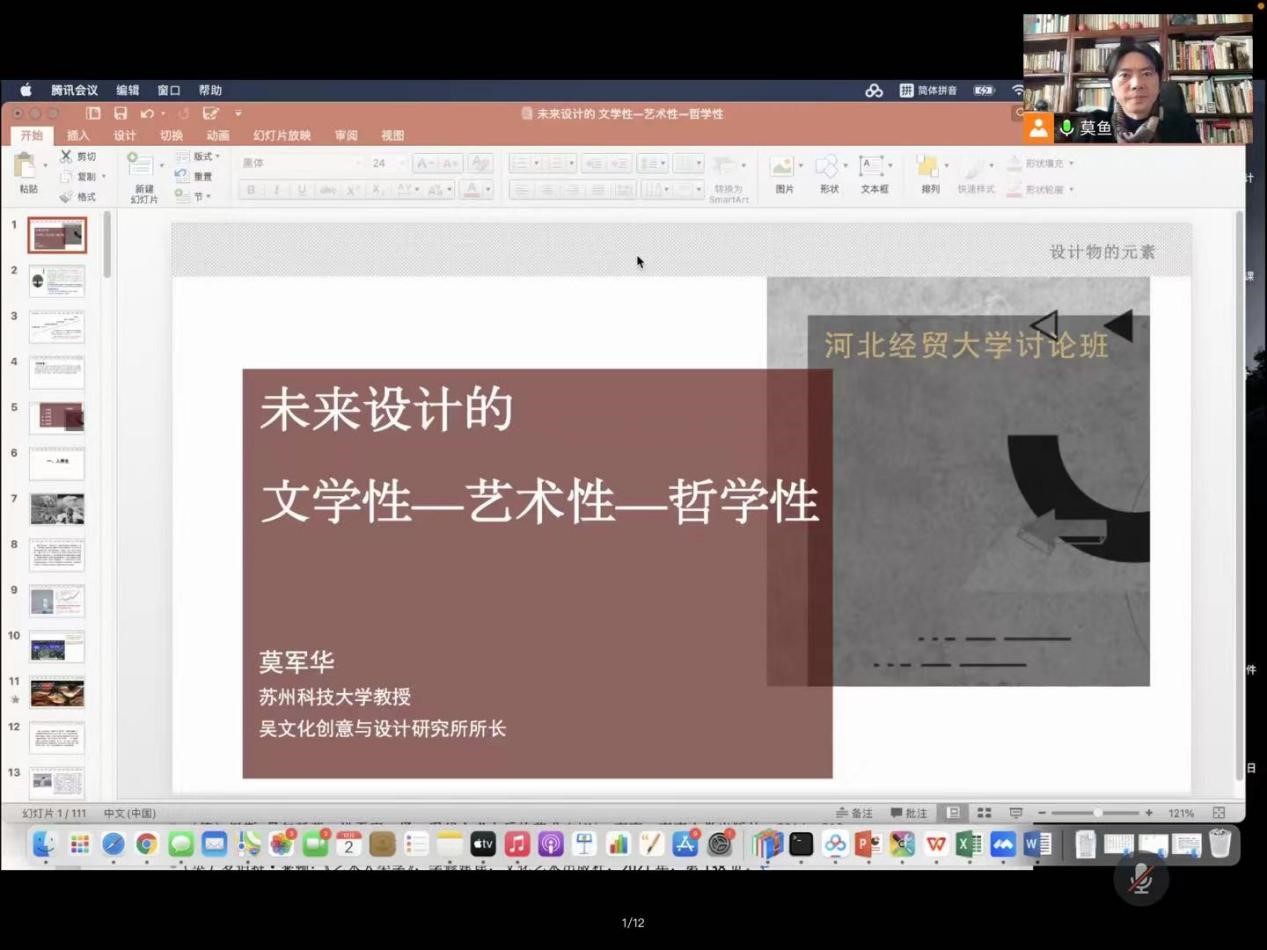Image resolution: width=1267 pixels, height=950 pixels.
Task: Open the Slide Show (幻灯片放映) tab
Action: [281, 136]
